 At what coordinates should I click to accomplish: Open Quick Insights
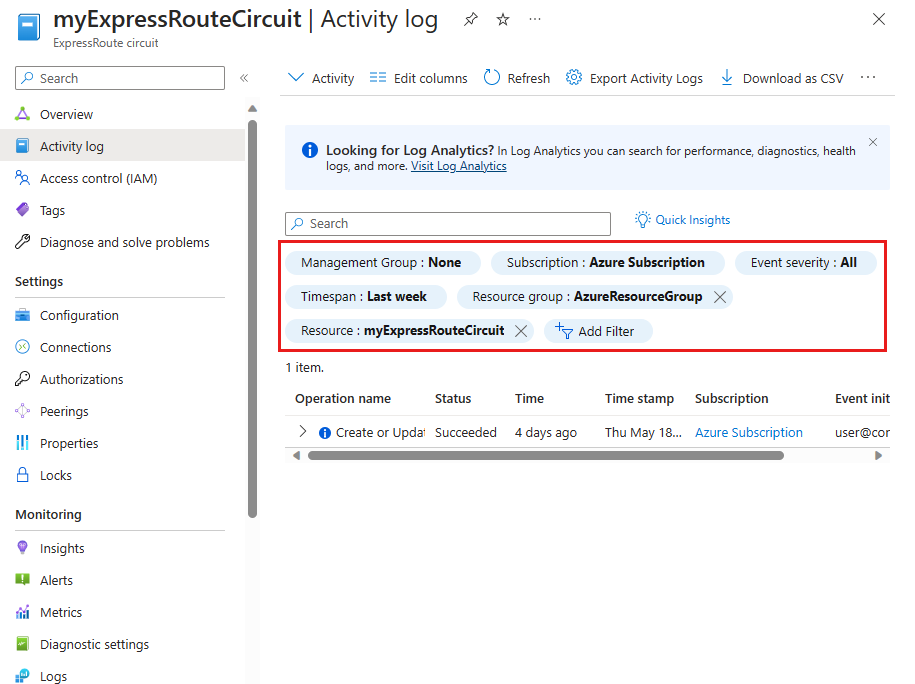(683, 220)
